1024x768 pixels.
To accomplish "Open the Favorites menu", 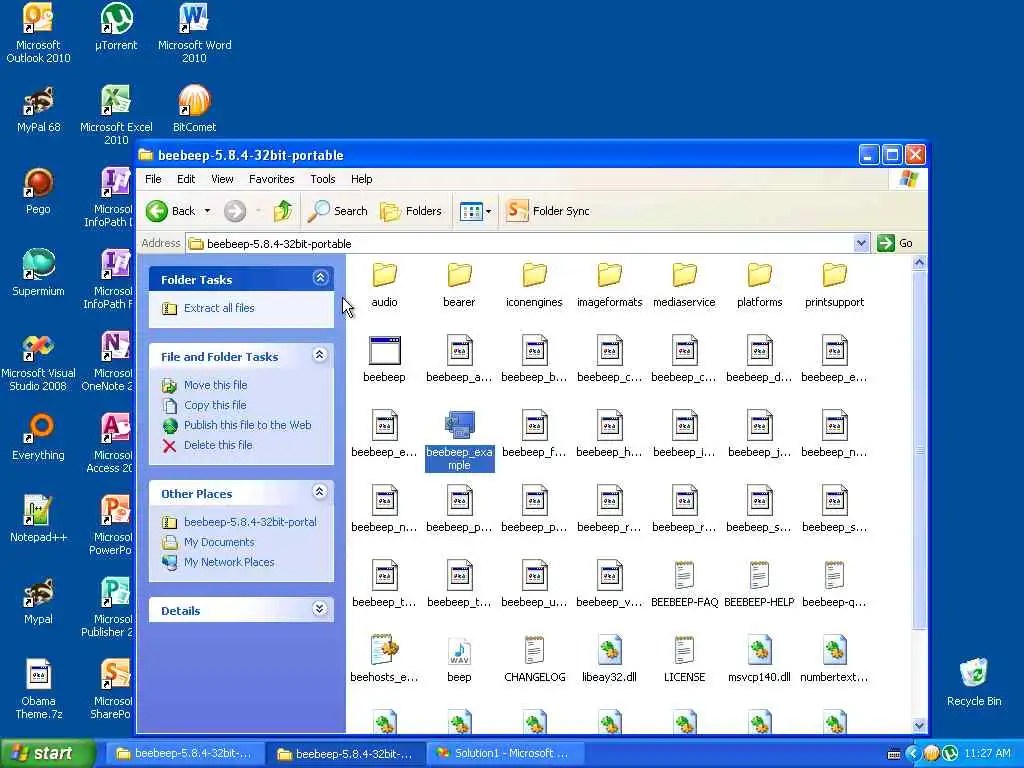I will [272, 179].
